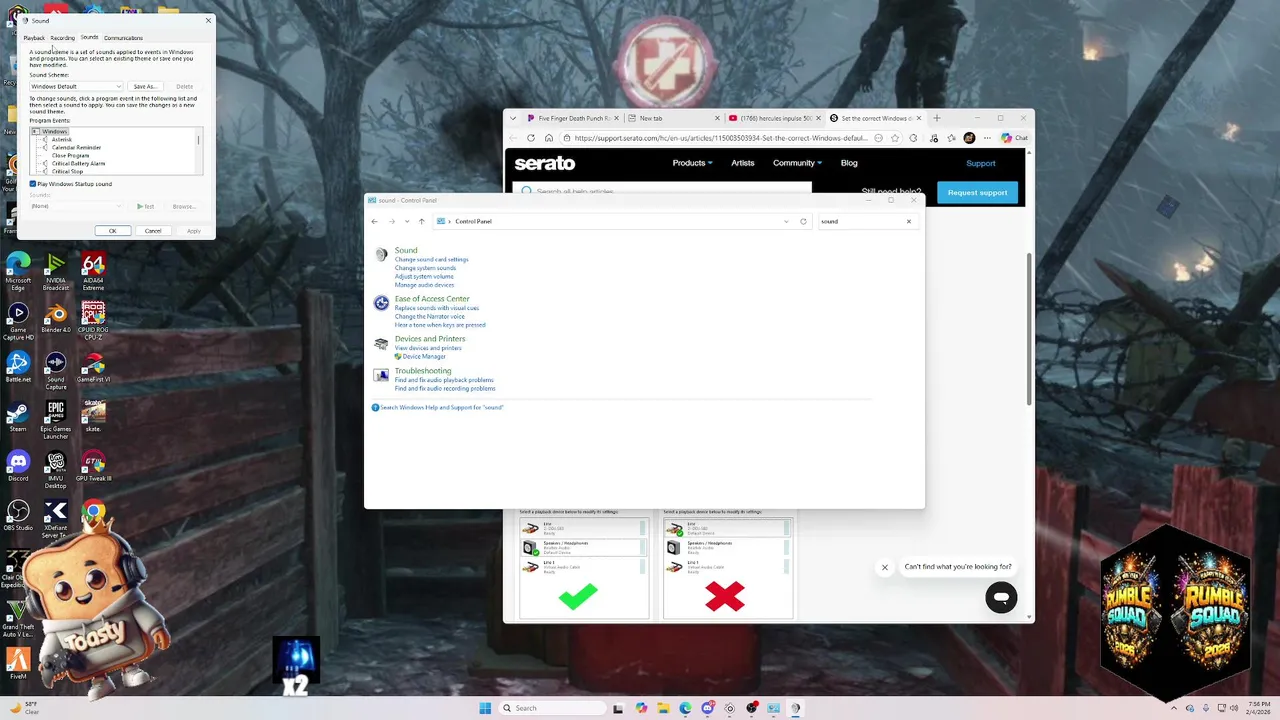Click the browser page vertical scrollbar

click(x=1029, y=328)
